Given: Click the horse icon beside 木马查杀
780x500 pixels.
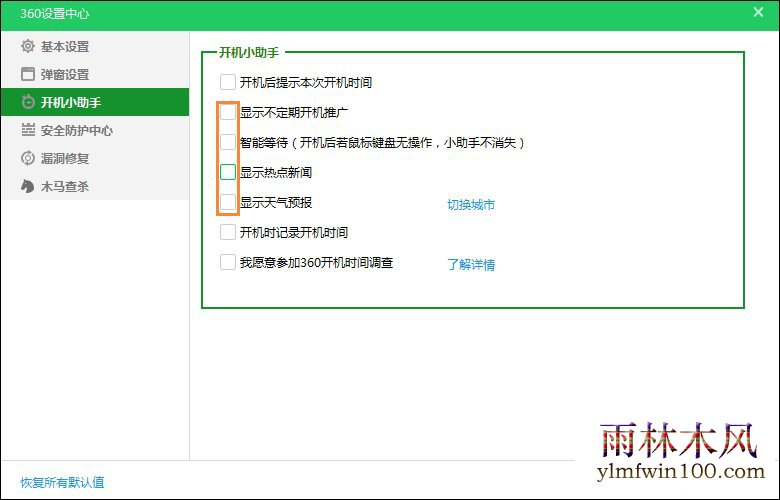Looking at the screenshot, I should [x=28, y=186].
